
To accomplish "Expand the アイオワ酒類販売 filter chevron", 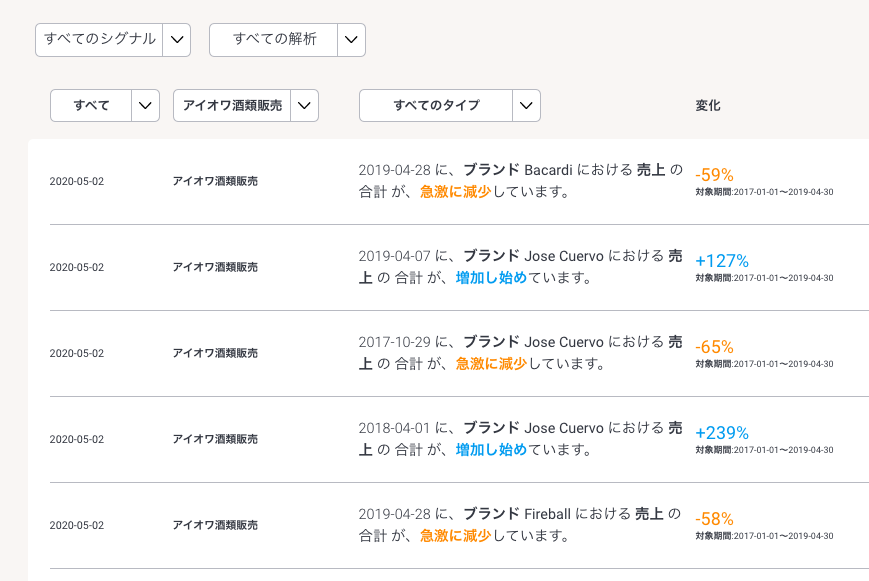I will coord(304,106).
